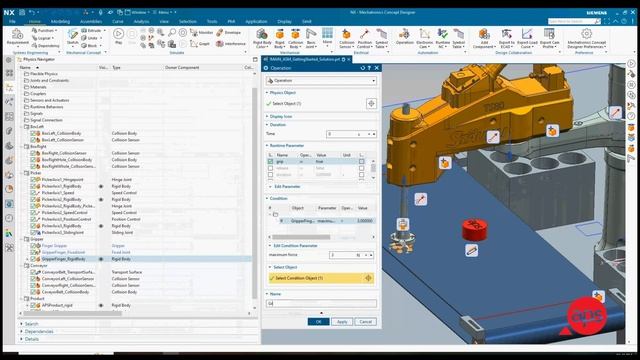The image size is (640, 360).
Task: Toggle checkbox for PickerAxis1_Speed
Action: 33,193
